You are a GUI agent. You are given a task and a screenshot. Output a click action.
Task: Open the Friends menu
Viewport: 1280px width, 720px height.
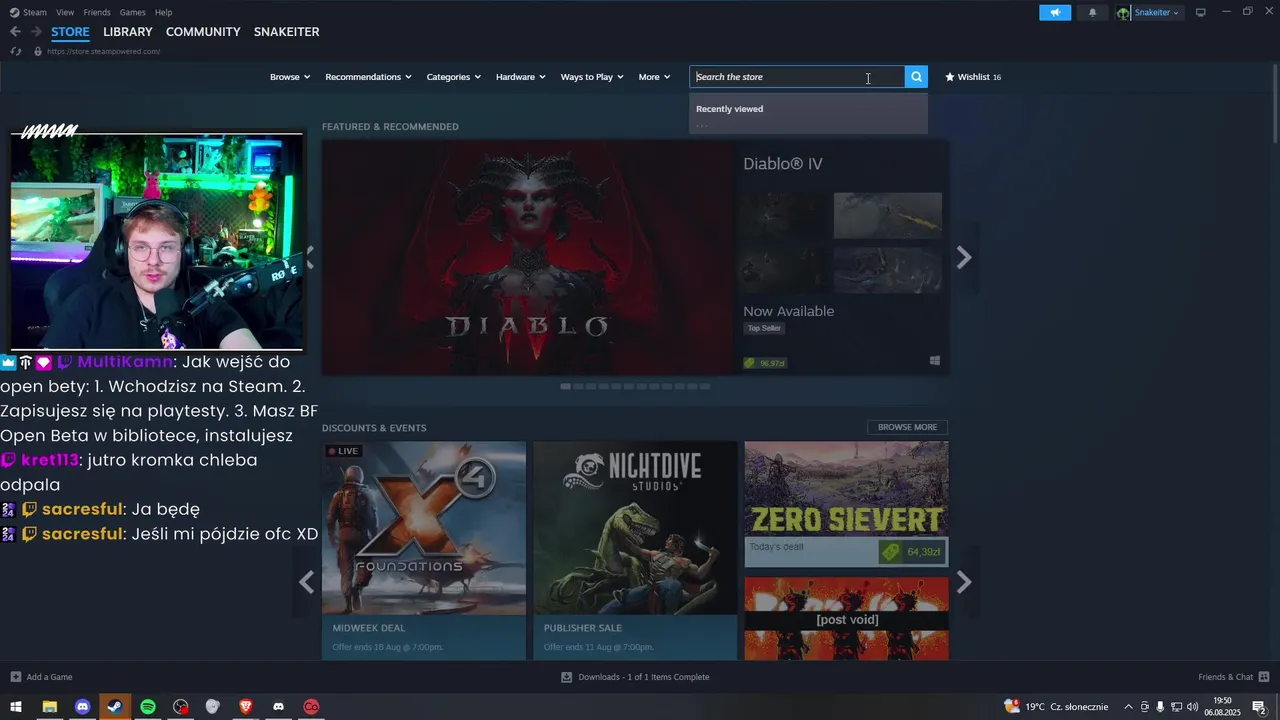[x=97, y=12]
